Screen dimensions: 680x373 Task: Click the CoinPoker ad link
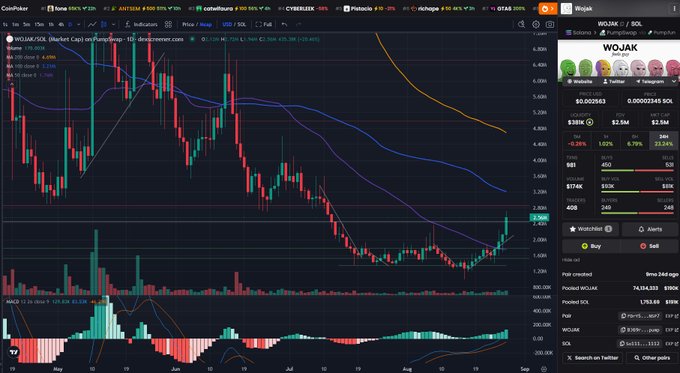15,8
